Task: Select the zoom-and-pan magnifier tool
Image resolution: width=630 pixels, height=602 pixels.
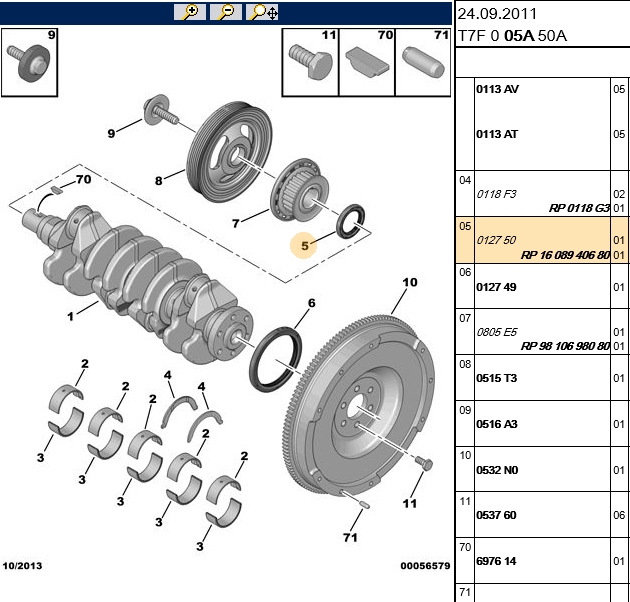Action: tap(262, 12)
